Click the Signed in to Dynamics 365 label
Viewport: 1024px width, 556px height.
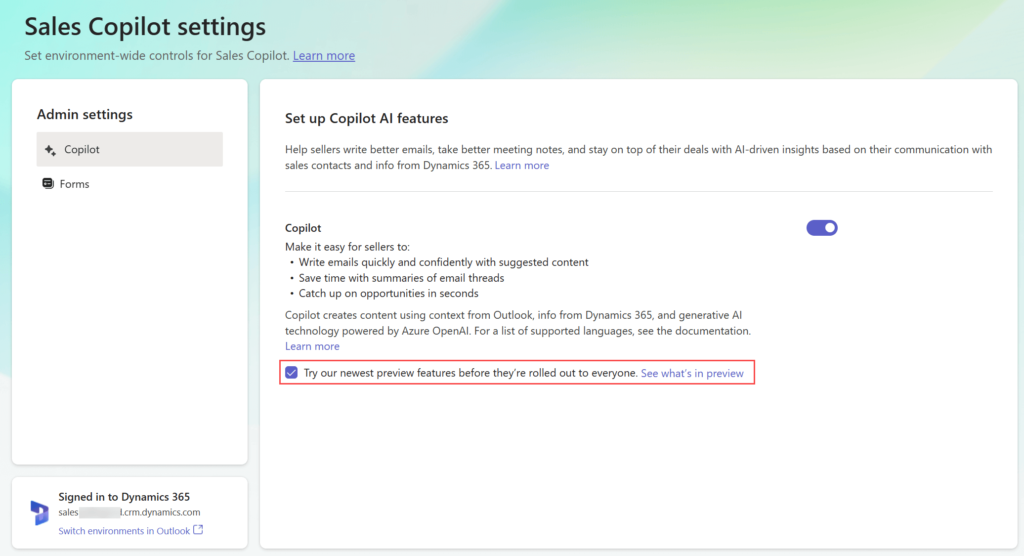click(124, 496)
